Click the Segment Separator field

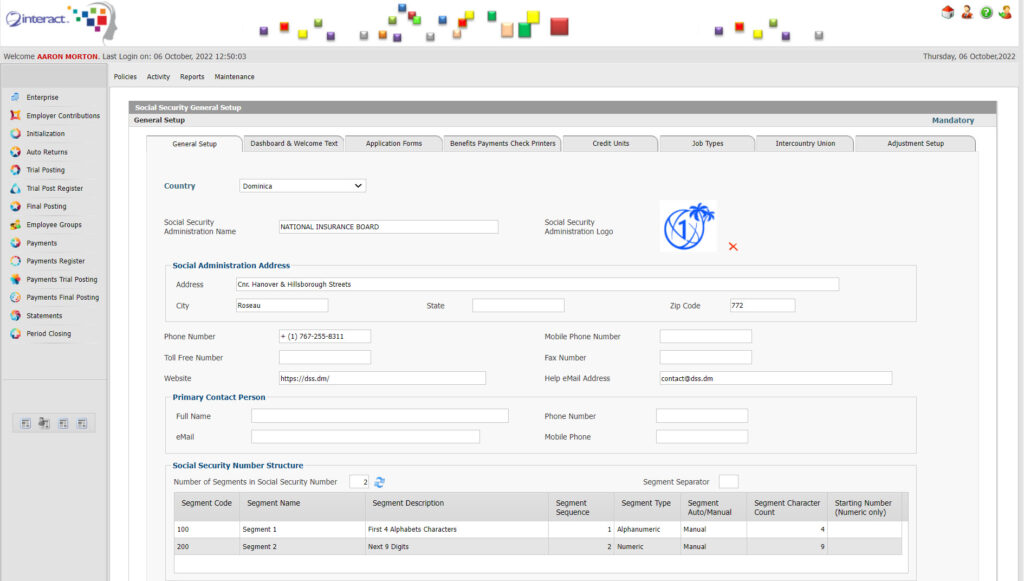728,482
